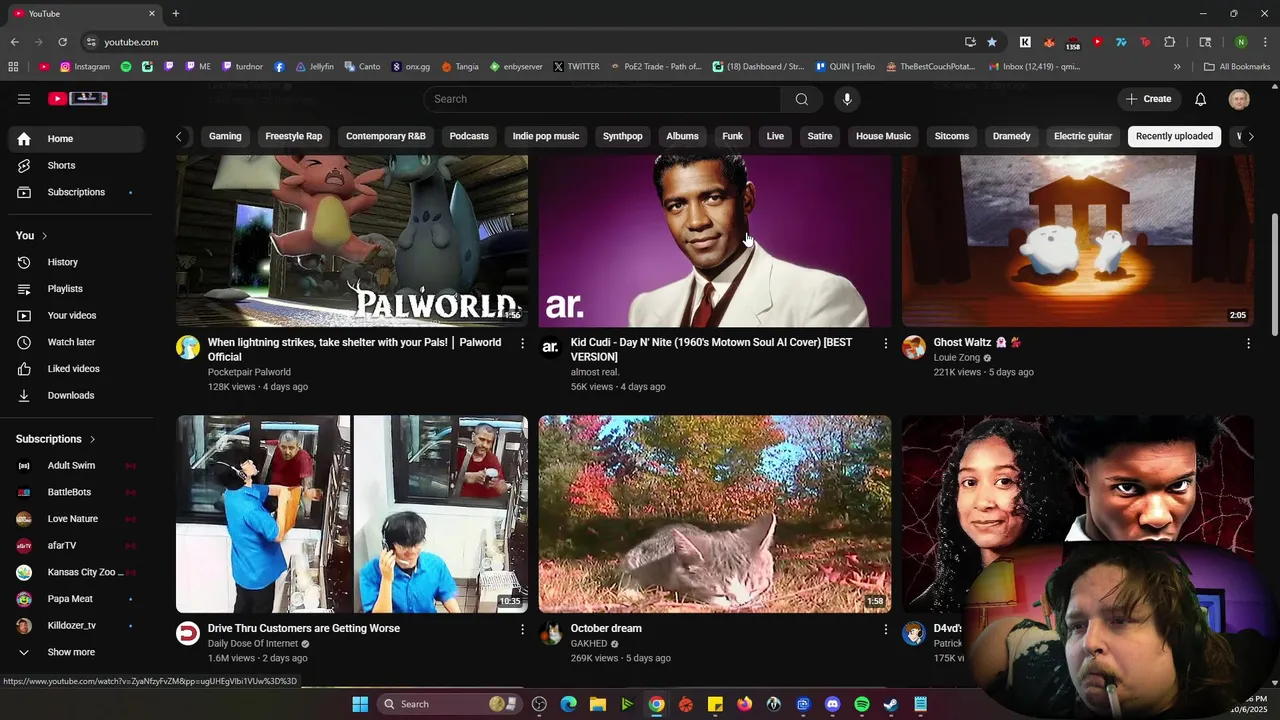
Task: Open Daily Dose Of Internet channel avatar
Action: [x=188, y=633]
